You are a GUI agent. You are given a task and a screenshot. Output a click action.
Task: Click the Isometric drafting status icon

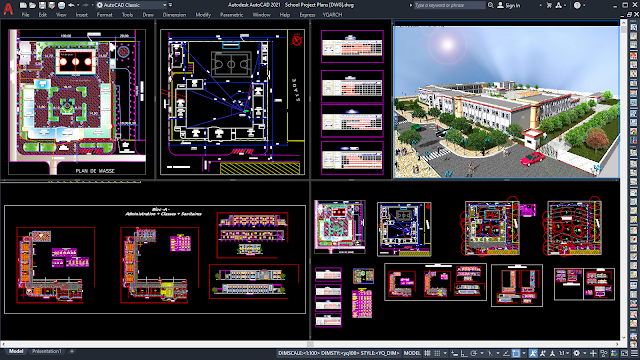pos(489,353)
